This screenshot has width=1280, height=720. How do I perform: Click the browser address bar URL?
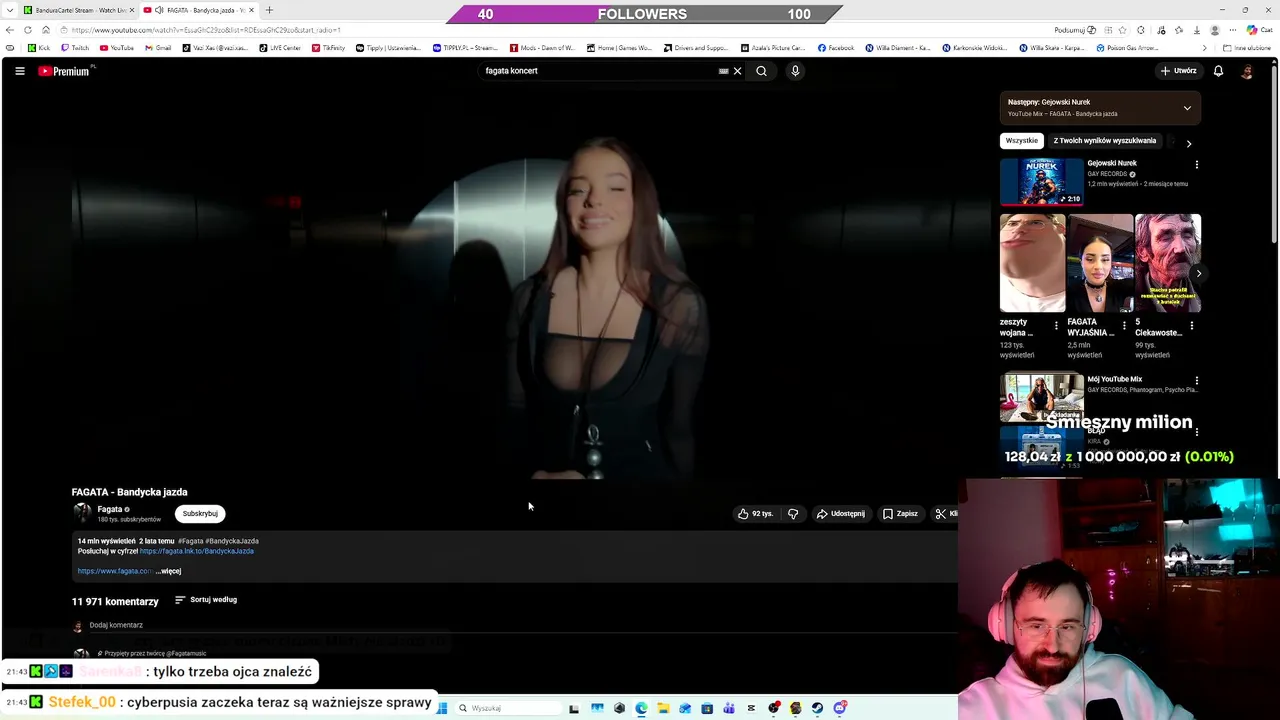(x=205, y=30)
